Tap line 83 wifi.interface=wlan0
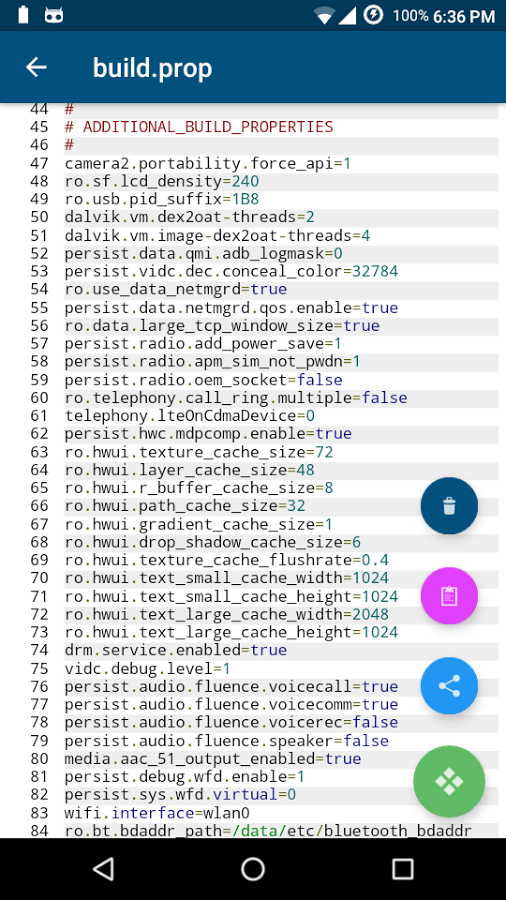This screenshot has height=900, width=506. pos(157,813)
